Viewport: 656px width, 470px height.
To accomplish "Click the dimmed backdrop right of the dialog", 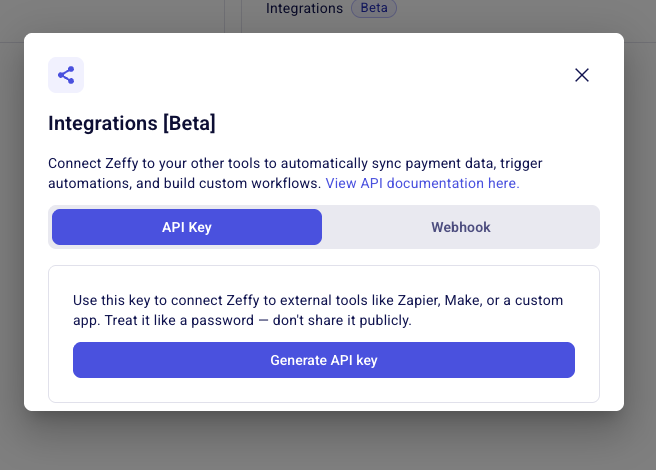I will click(640, 250).
